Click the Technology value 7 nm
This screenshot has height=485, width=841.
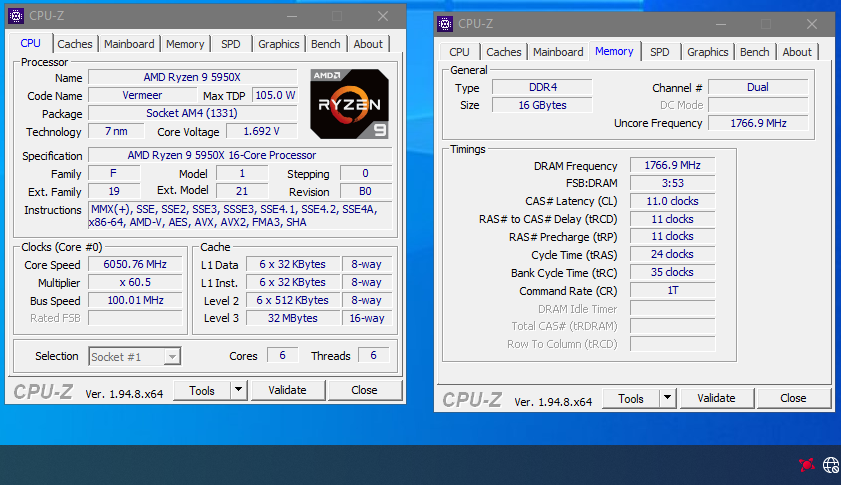point(116,131)
